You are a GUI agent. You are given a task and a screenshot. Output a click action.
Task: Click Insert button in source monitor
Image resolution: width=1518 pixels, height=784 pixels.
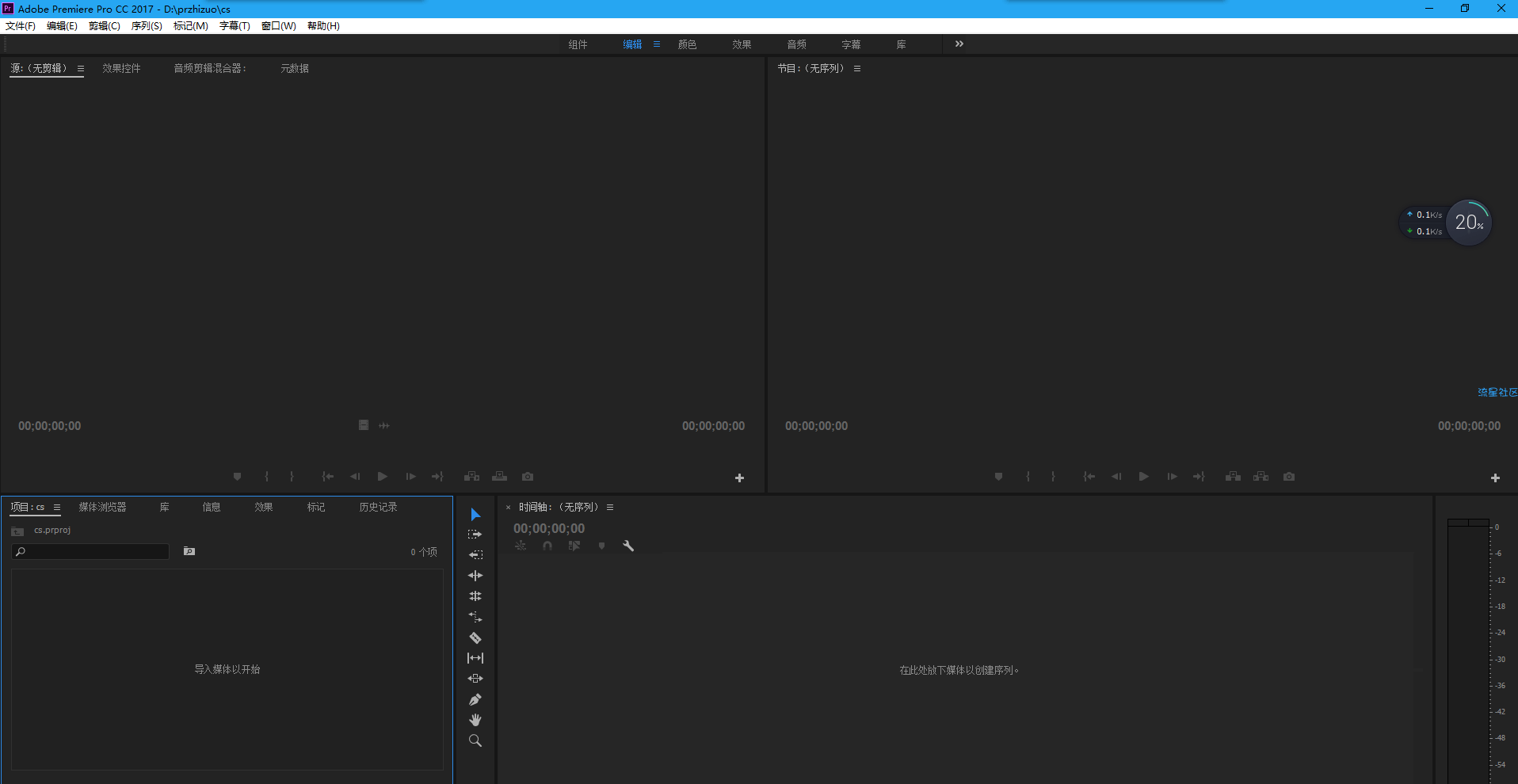(471, 477)
